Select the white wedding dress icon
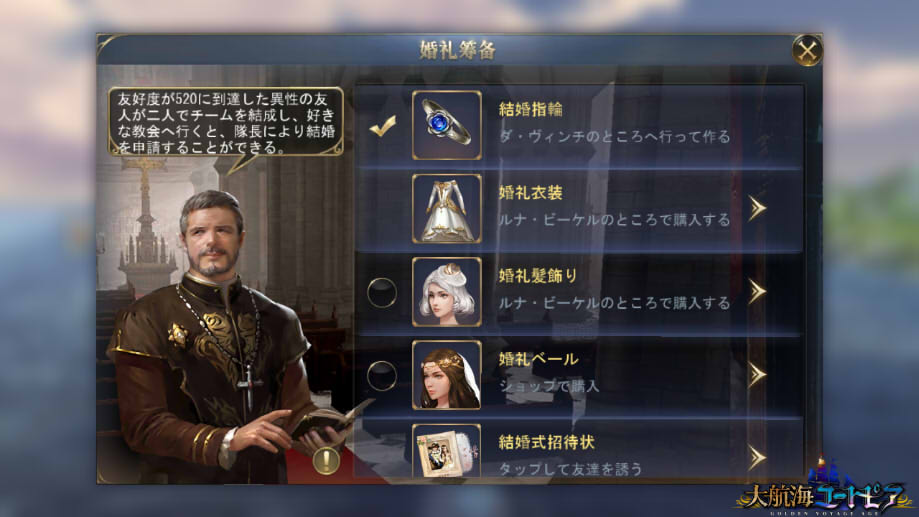This screenshot has width=919, height=517. pyautogui.click(x=447, y=209)
